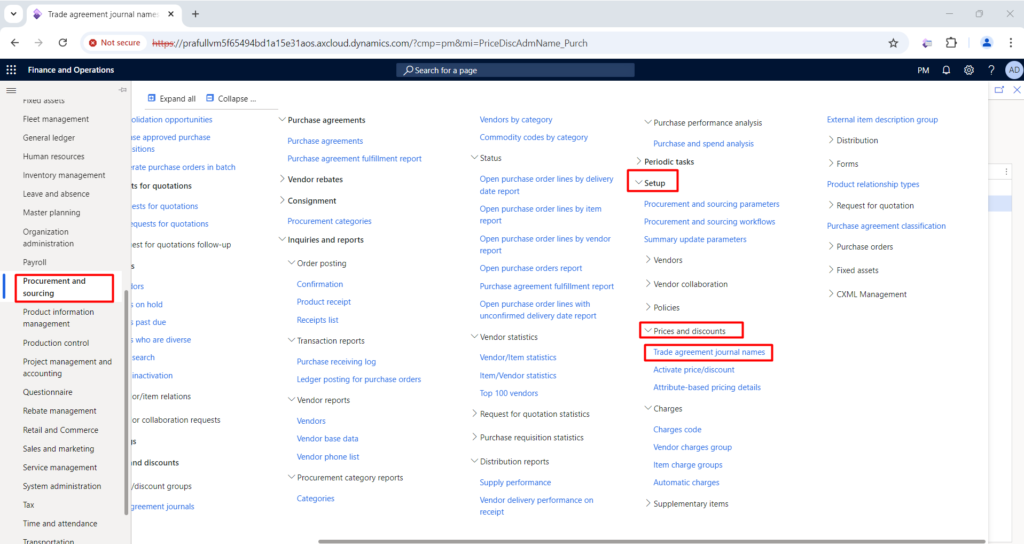Open Purchase agreement fulfillment report under Purchase agreements
This screenshot has height=544, width=1024.
pyautogui.click(x=355, y=159)
